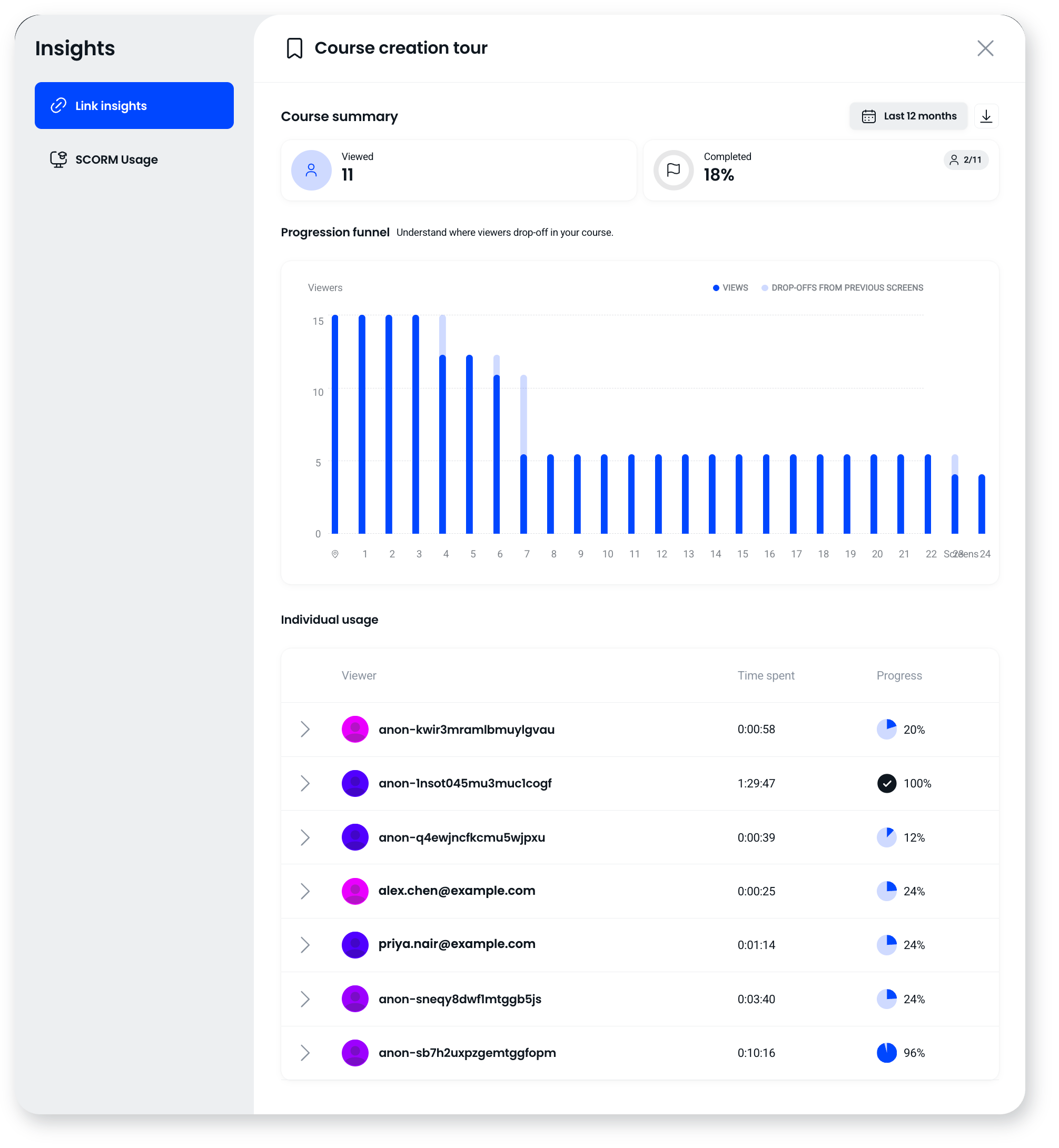This screenshot has width=1059, height=1148.
Task: Click the Progression funnel heading
Action: 335,232
